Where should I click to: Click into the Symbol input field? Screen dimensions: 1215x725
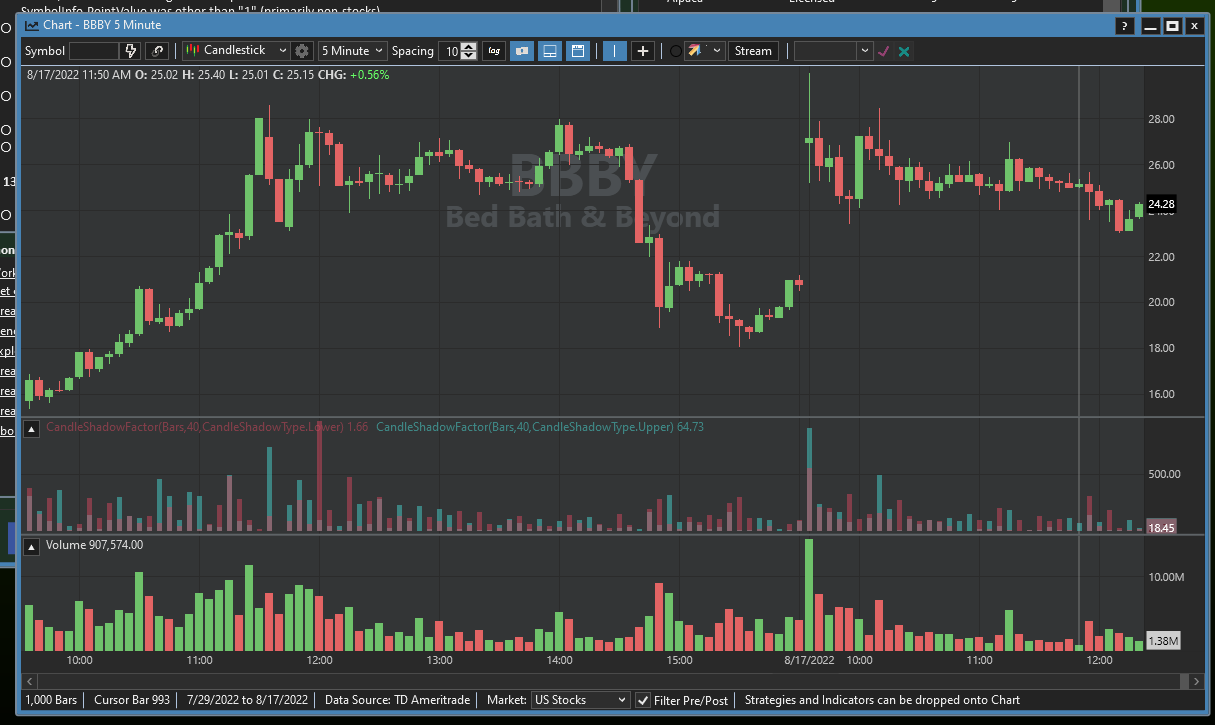tap(94, 51)
